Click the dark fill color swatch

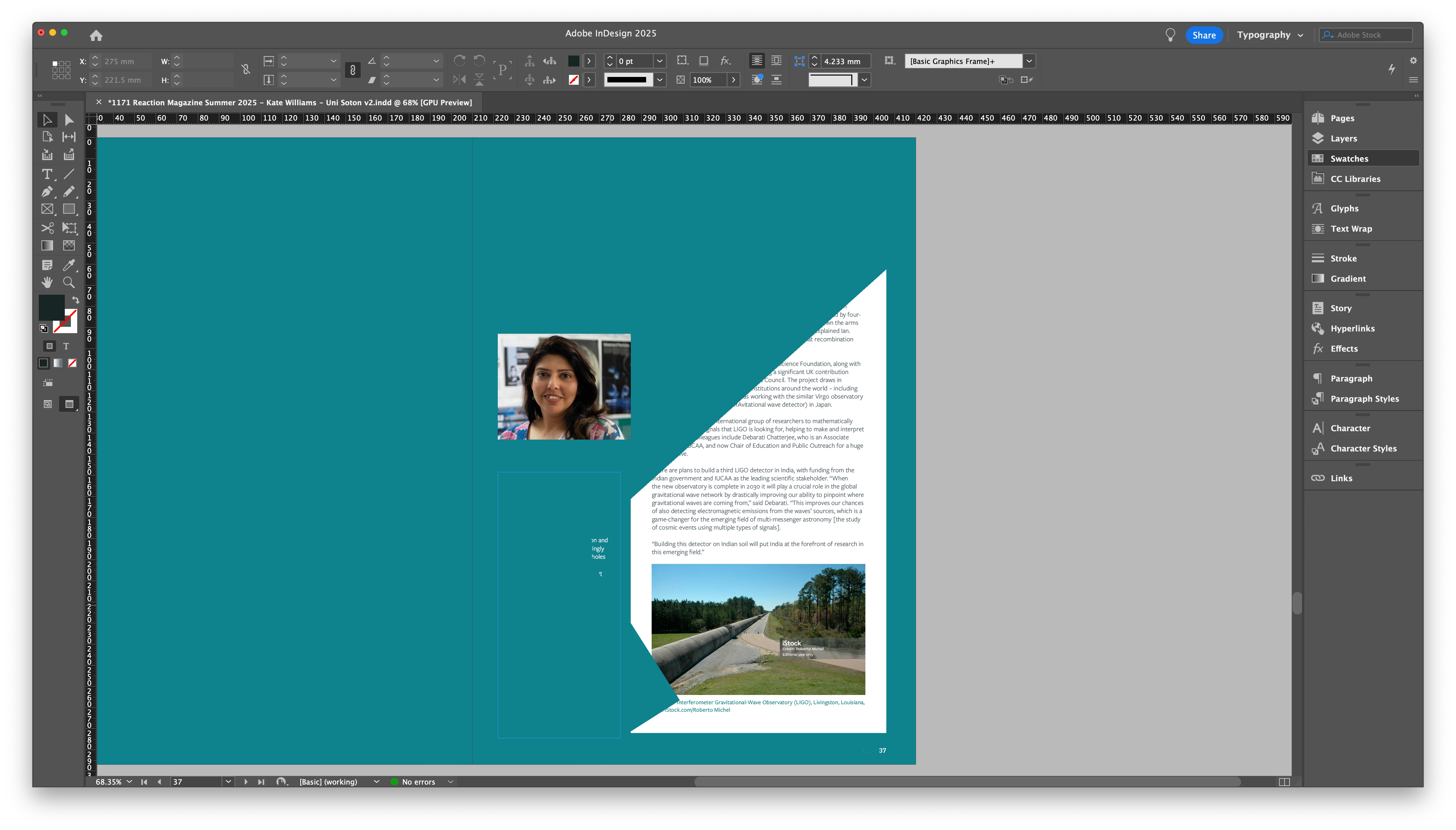pos(51,307)
